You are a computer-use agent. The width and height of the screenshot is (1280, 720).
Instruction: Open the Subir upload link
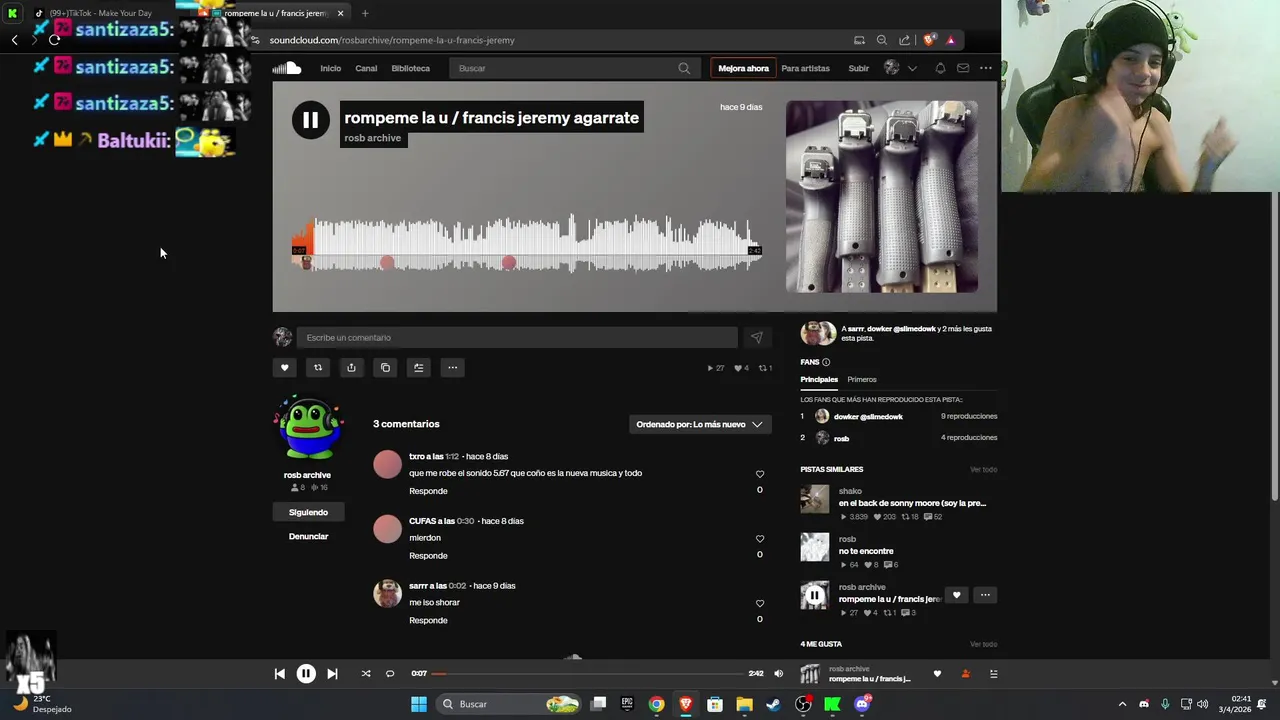click(x=859, y=68)
